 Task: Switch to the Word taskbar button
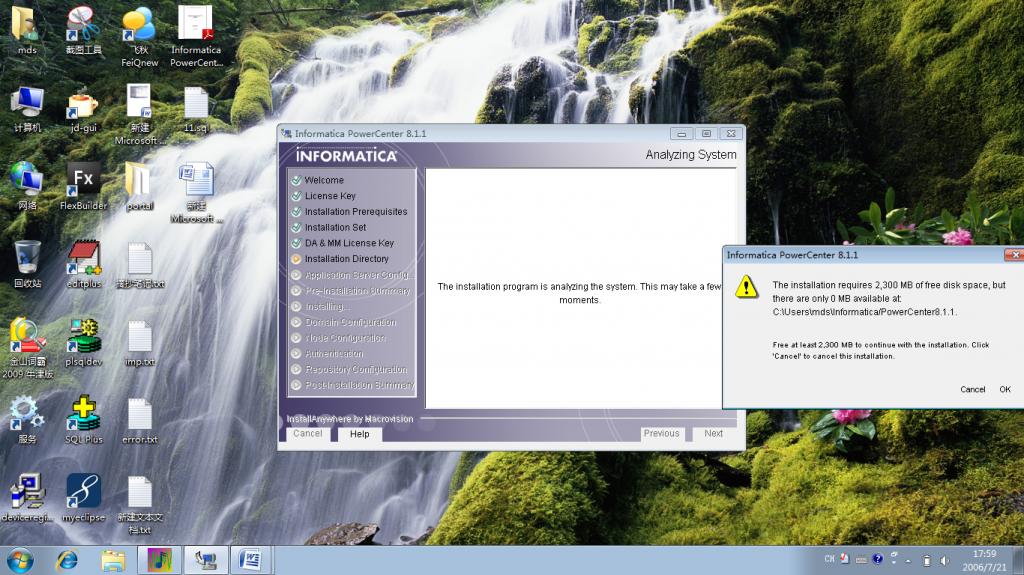pyautogui.click(x=250, y=560)
